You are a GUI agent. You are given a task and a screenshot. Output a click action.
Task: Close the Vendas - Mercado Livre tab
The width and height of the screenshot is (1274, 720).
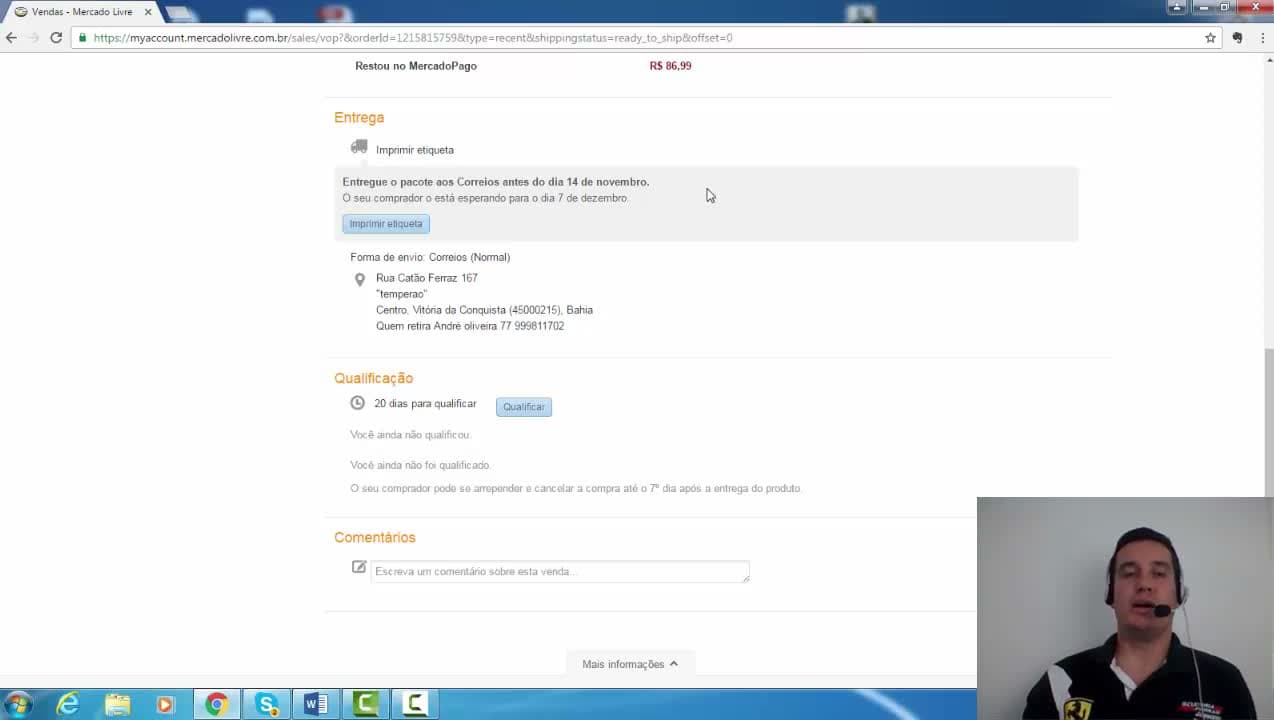148,12
